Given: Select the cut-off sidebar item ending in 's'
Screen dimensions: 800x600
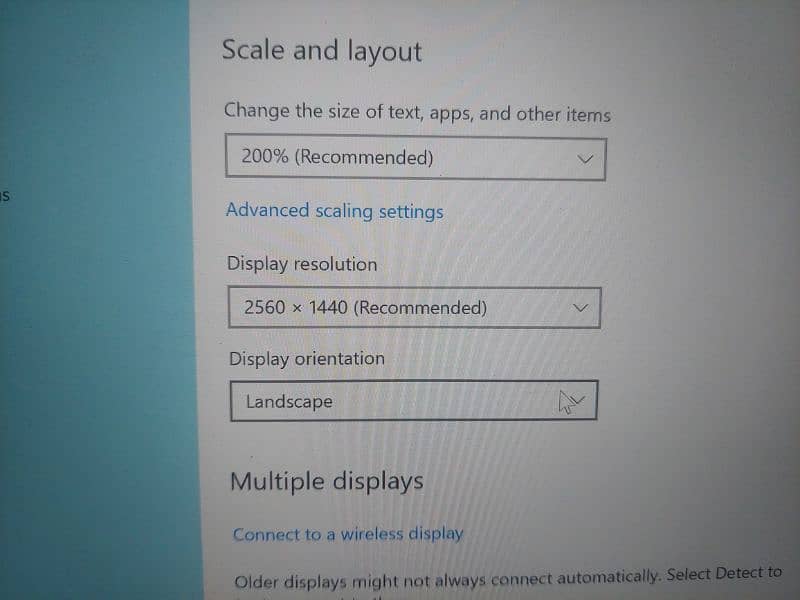Looking at the screenshot, I should 5,195.
